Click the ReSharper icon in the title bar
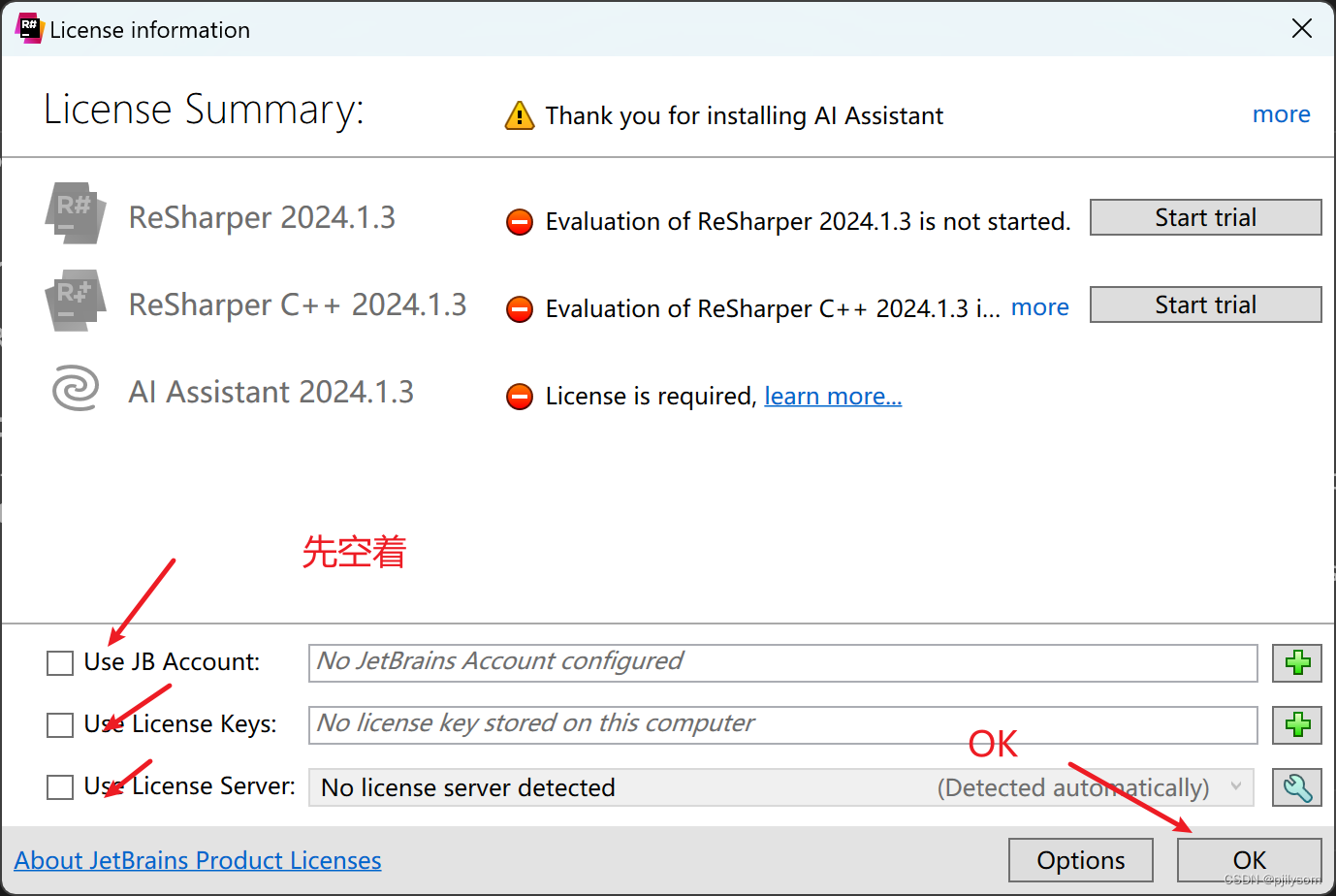The image size is (1336, 896). pos(29,28)
